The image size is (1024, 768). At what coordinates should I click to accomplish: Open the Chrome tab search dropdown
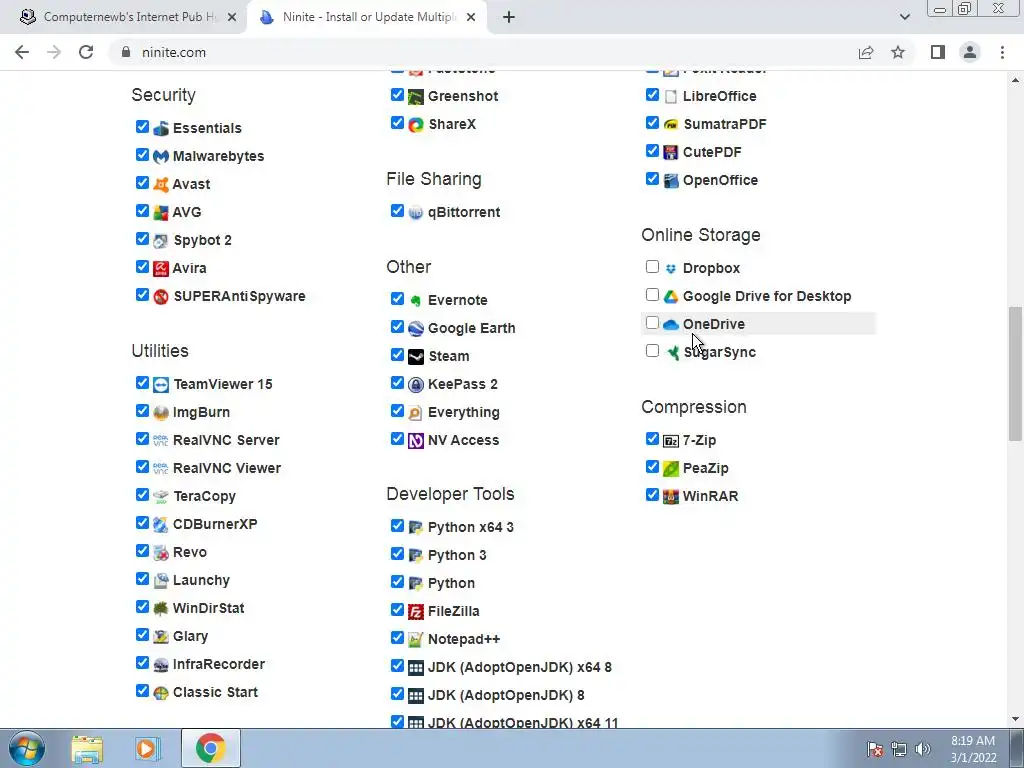click(904, 17)
